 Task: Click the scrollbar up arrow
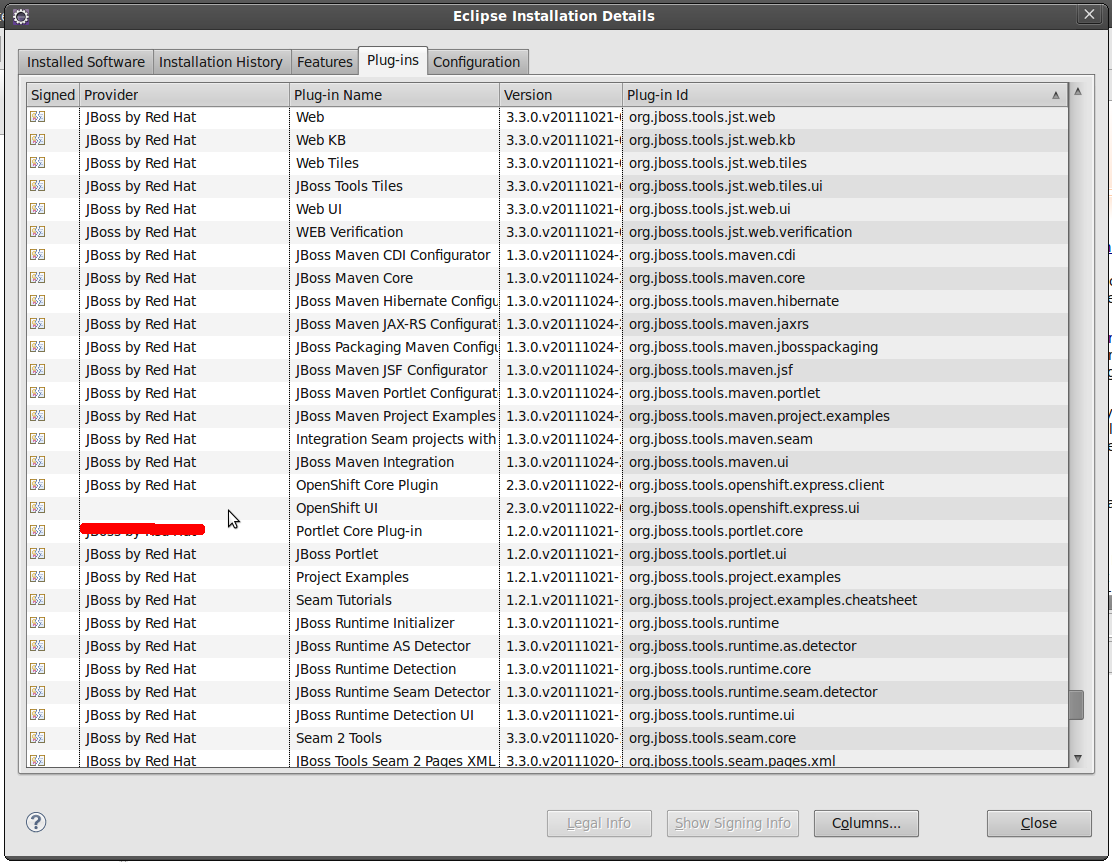point(1077,91)
